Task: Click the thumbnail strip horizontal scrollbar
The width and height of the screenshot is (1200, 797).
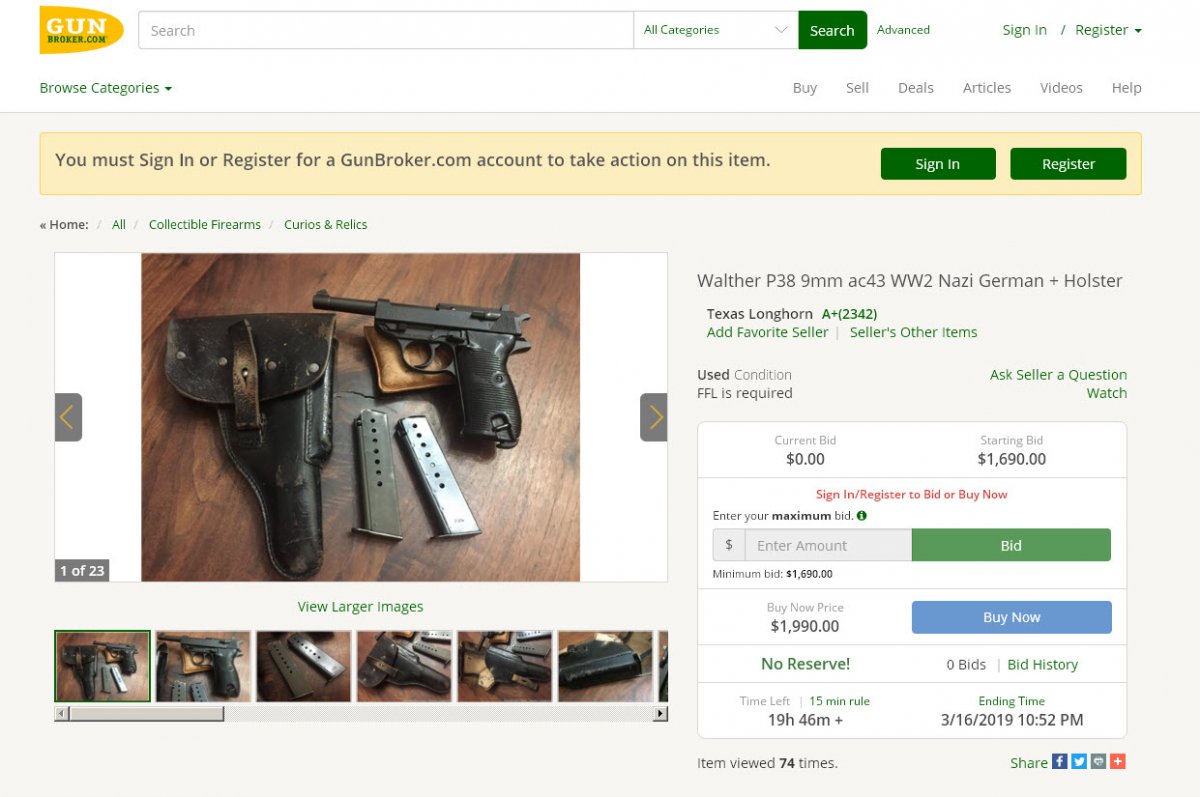Action: pos(361,714)
